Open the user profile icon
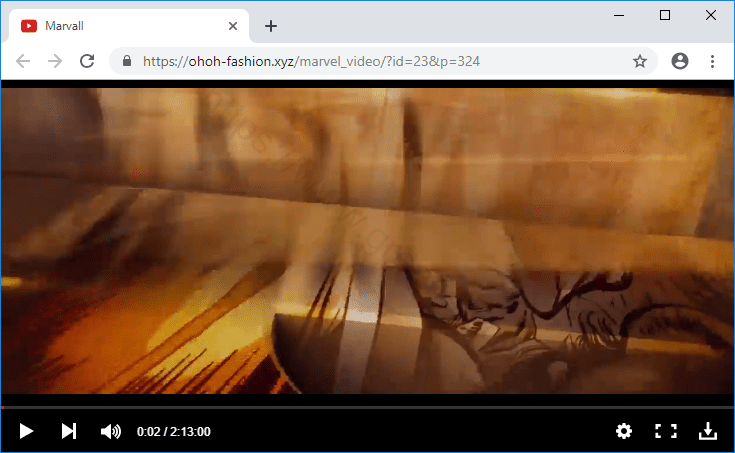Screen dimensions: 735x453 tap(680, 61)
